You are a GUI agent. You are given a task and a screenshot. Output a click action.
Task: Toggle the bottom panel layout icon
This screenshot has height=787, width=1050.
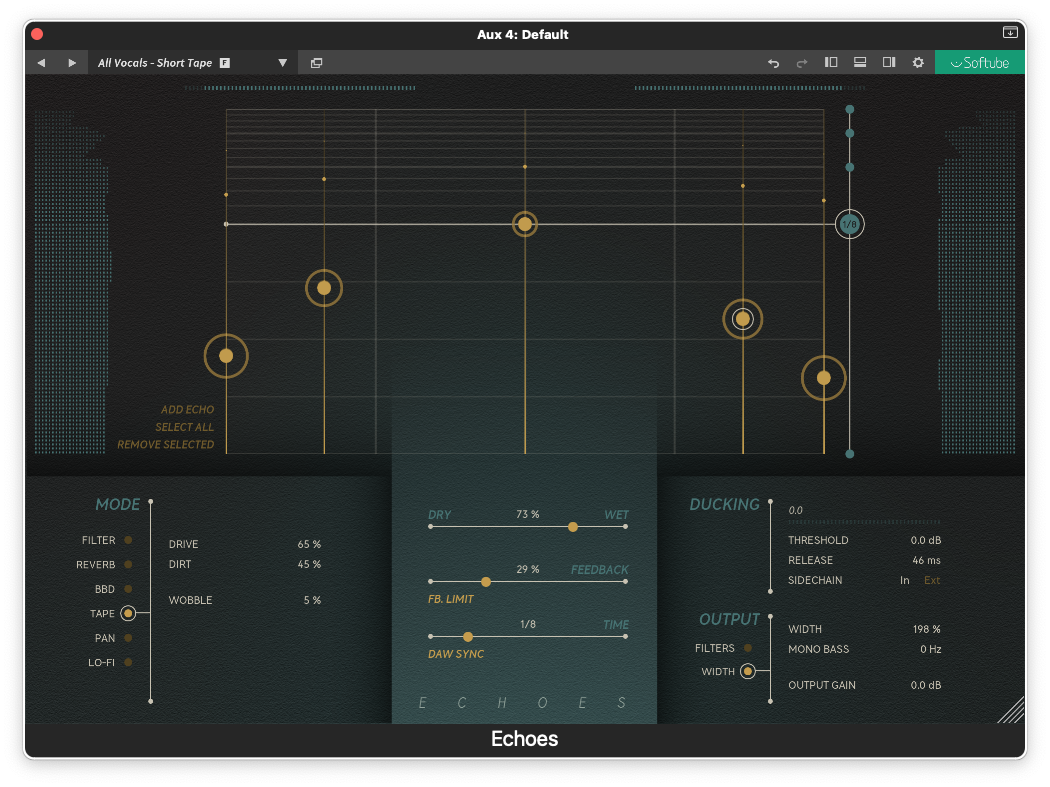860,62
